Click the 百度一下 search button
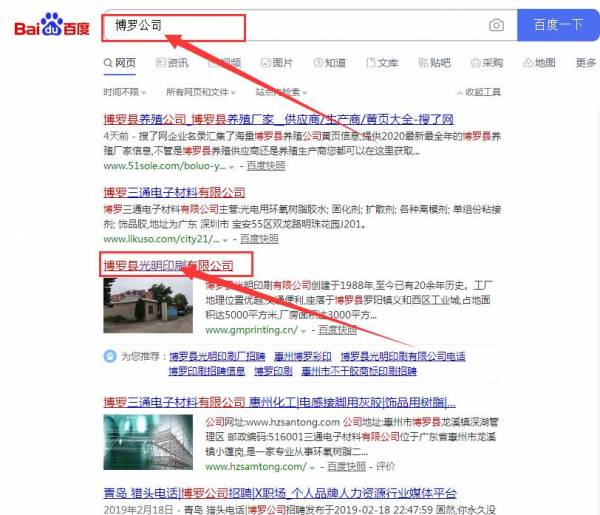The width and height of the screenshot is (600, 515). [558, 25]
